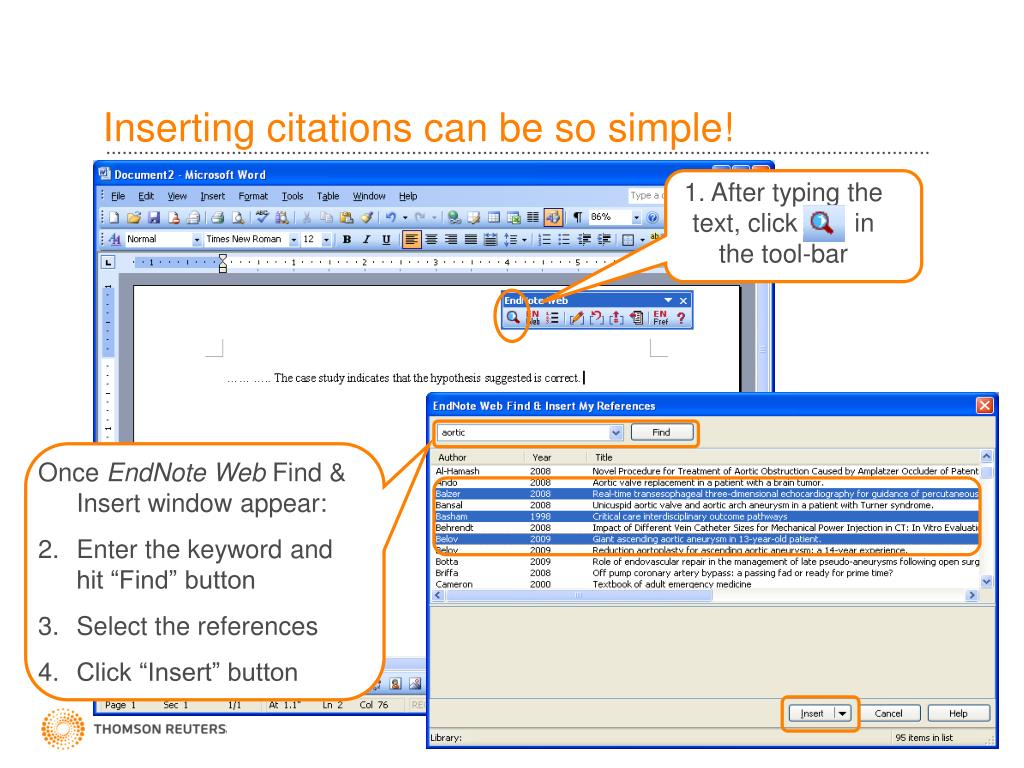
Task: Select the Behrendt 2008 reference row
Action: point(707,528)
